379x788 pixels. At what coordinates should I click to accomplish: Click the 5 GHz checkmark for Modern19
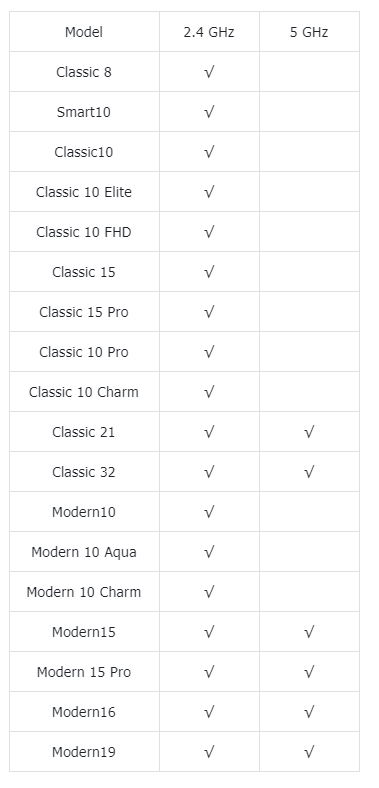[309, 752]
